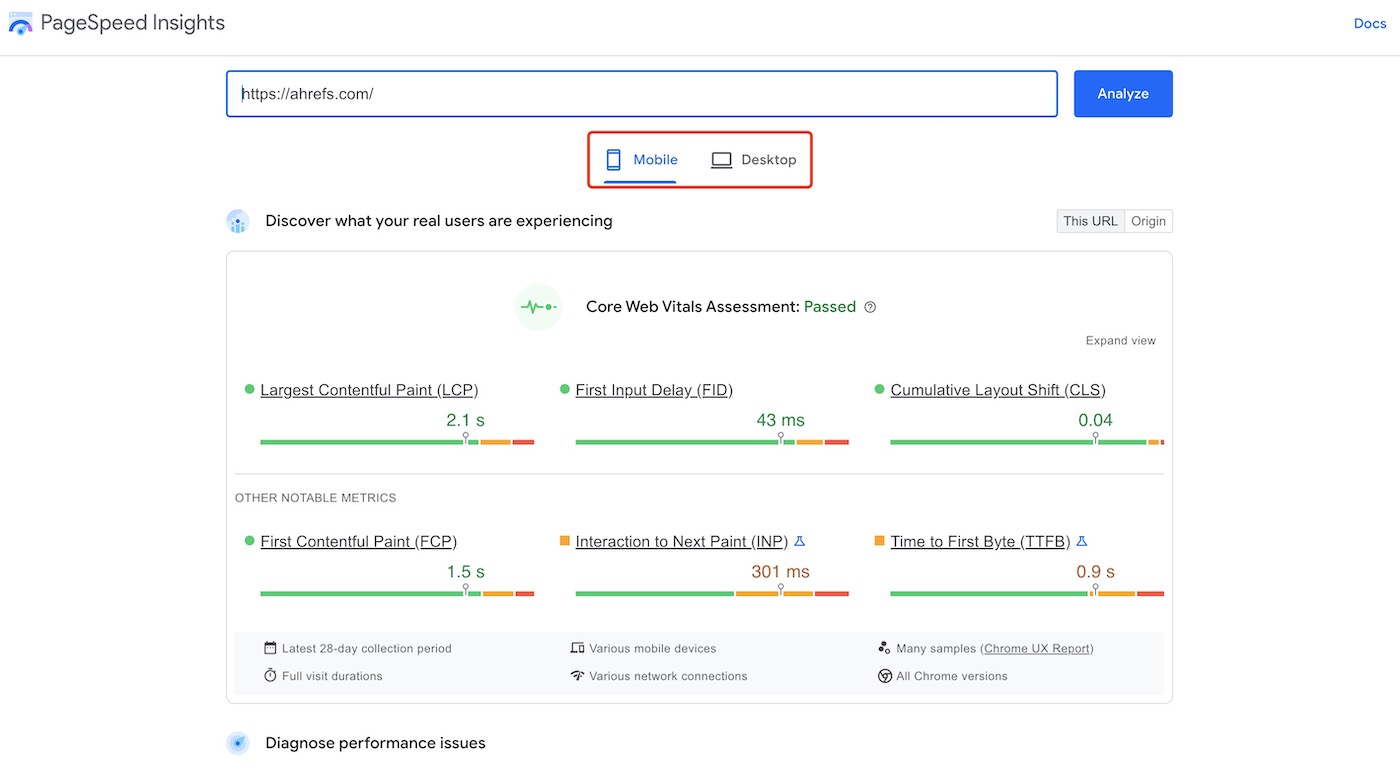Click the calendar icon for collection period
This screenshot has height=770, width=1400.
click(270, 648)
